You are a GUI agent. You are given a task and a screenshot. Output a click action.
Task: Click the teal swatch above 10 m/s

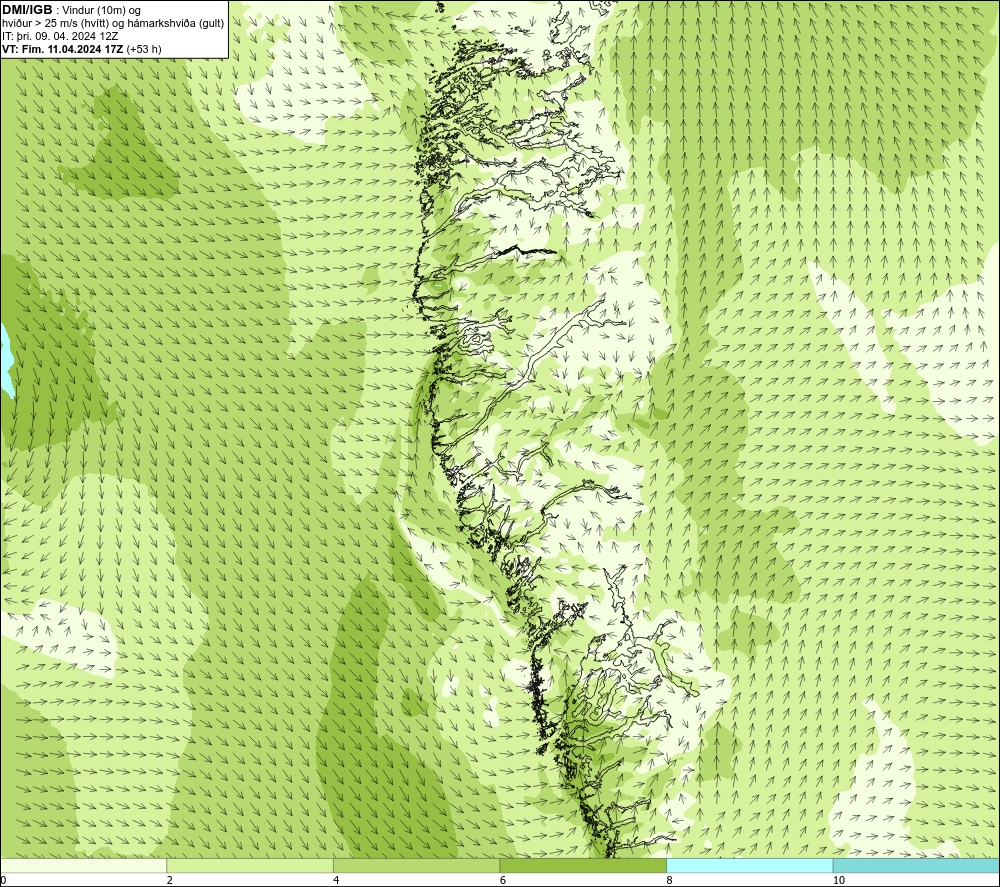(x=916, y=865)
